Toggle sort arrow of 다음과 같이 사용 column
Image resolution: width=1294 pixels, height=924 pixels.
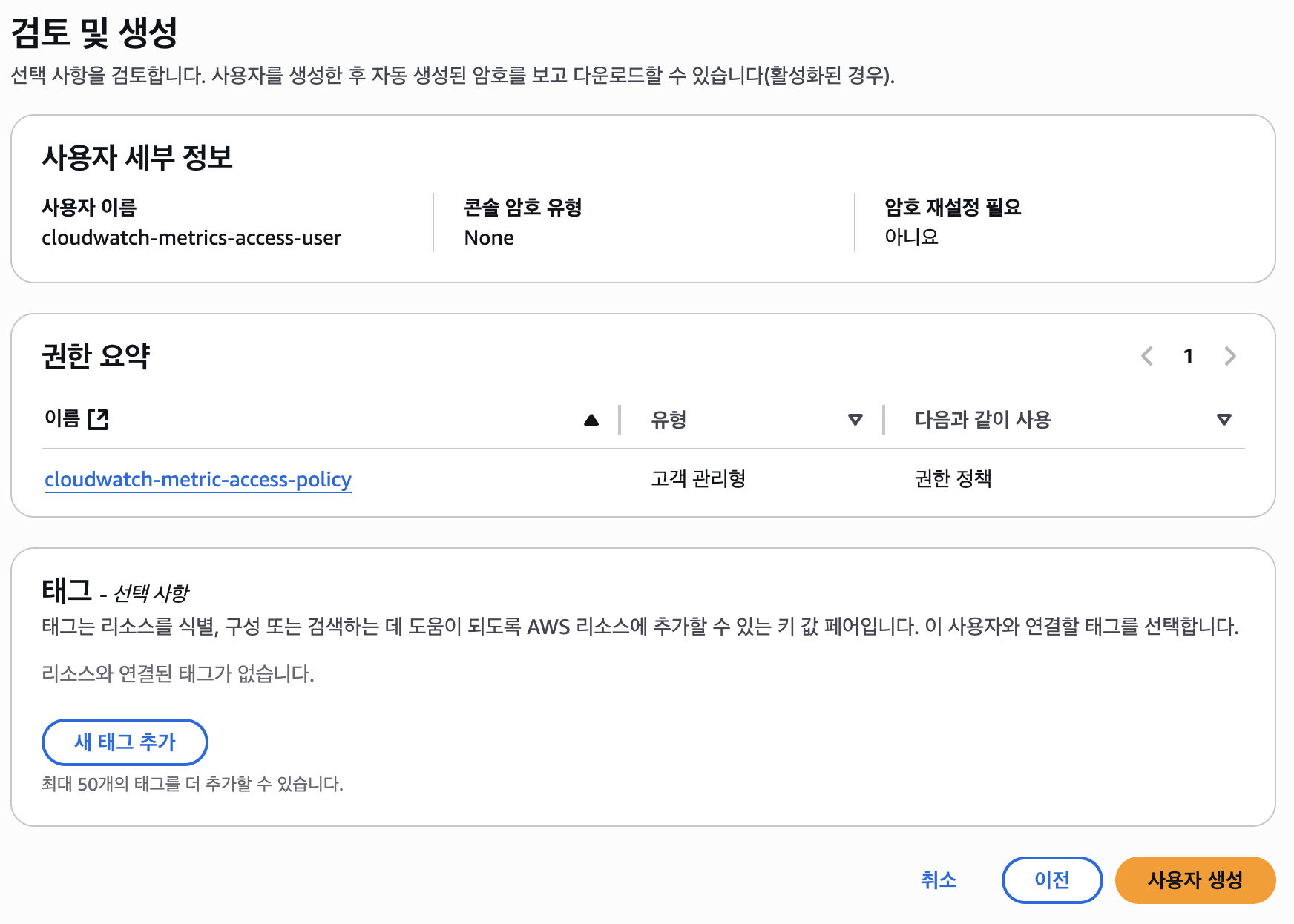pyautogui.click(x=1224, y=420)
